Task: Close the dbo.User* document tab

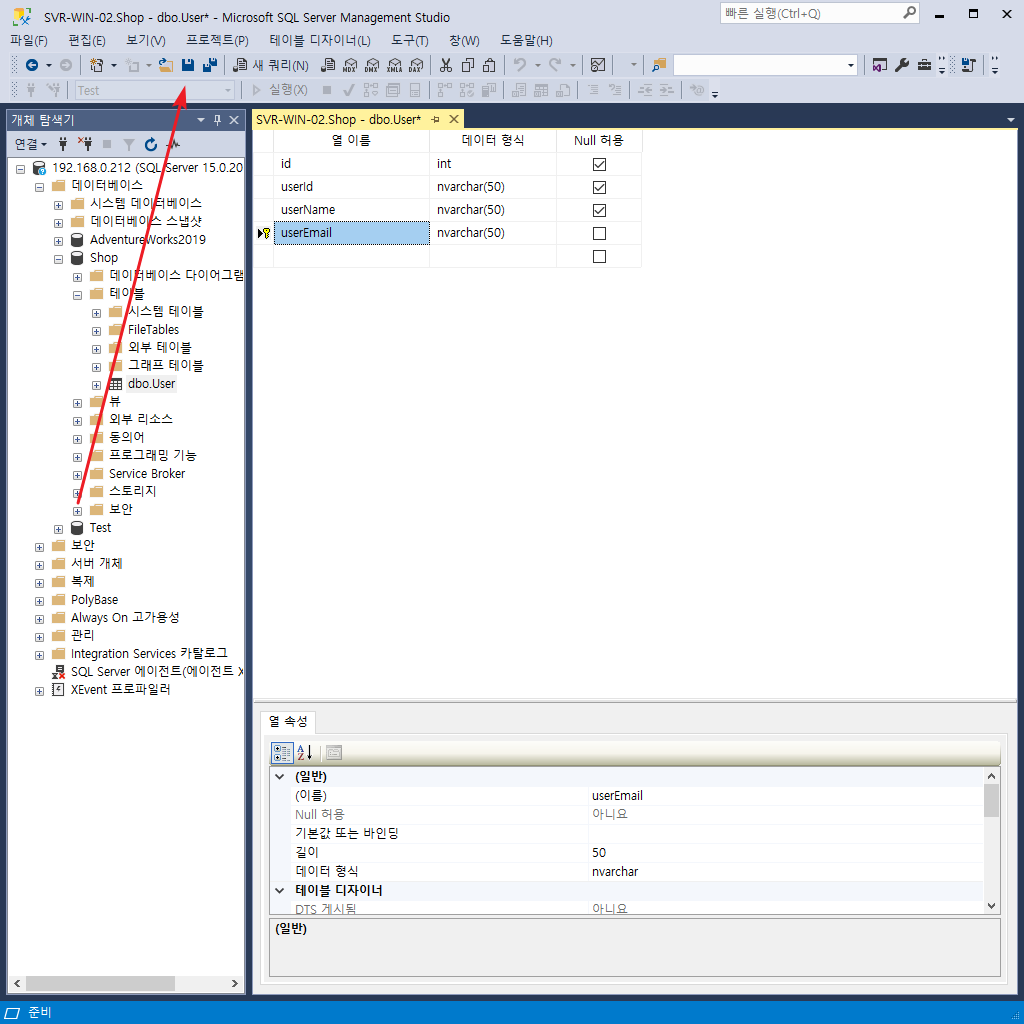Action: tap(454, 120)
